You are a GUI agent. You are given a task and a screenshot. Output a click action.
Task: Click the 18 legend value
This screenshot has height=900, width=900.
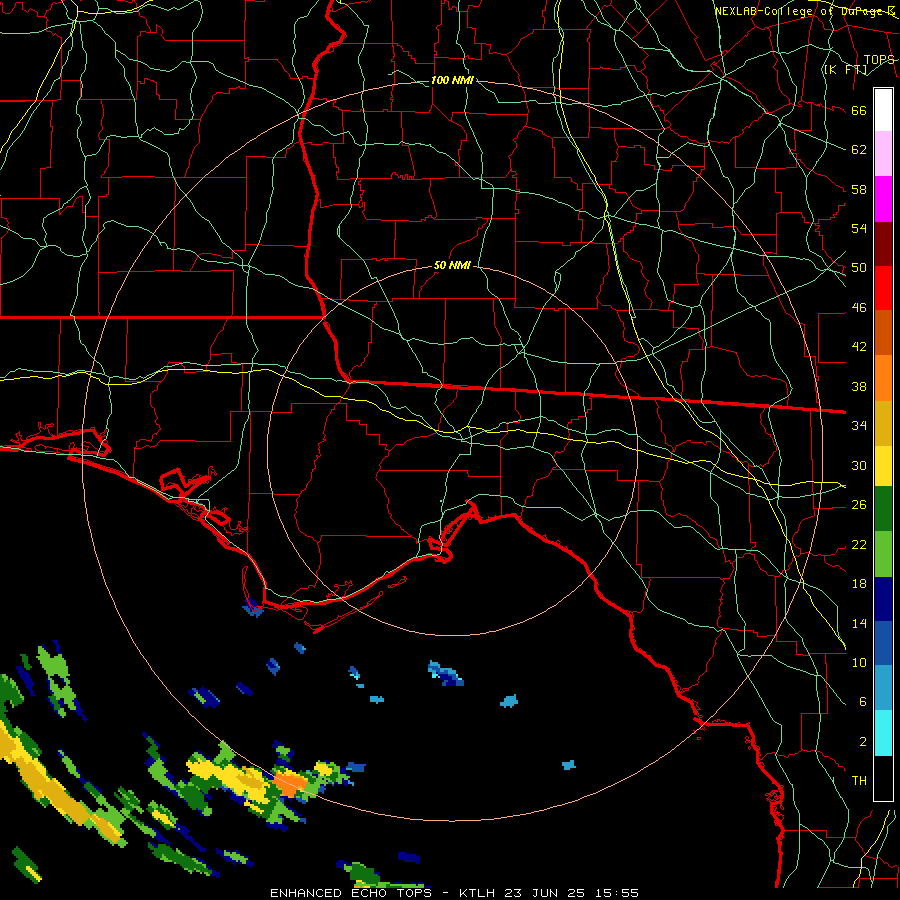pyautogui.click(x=859, y=584)
